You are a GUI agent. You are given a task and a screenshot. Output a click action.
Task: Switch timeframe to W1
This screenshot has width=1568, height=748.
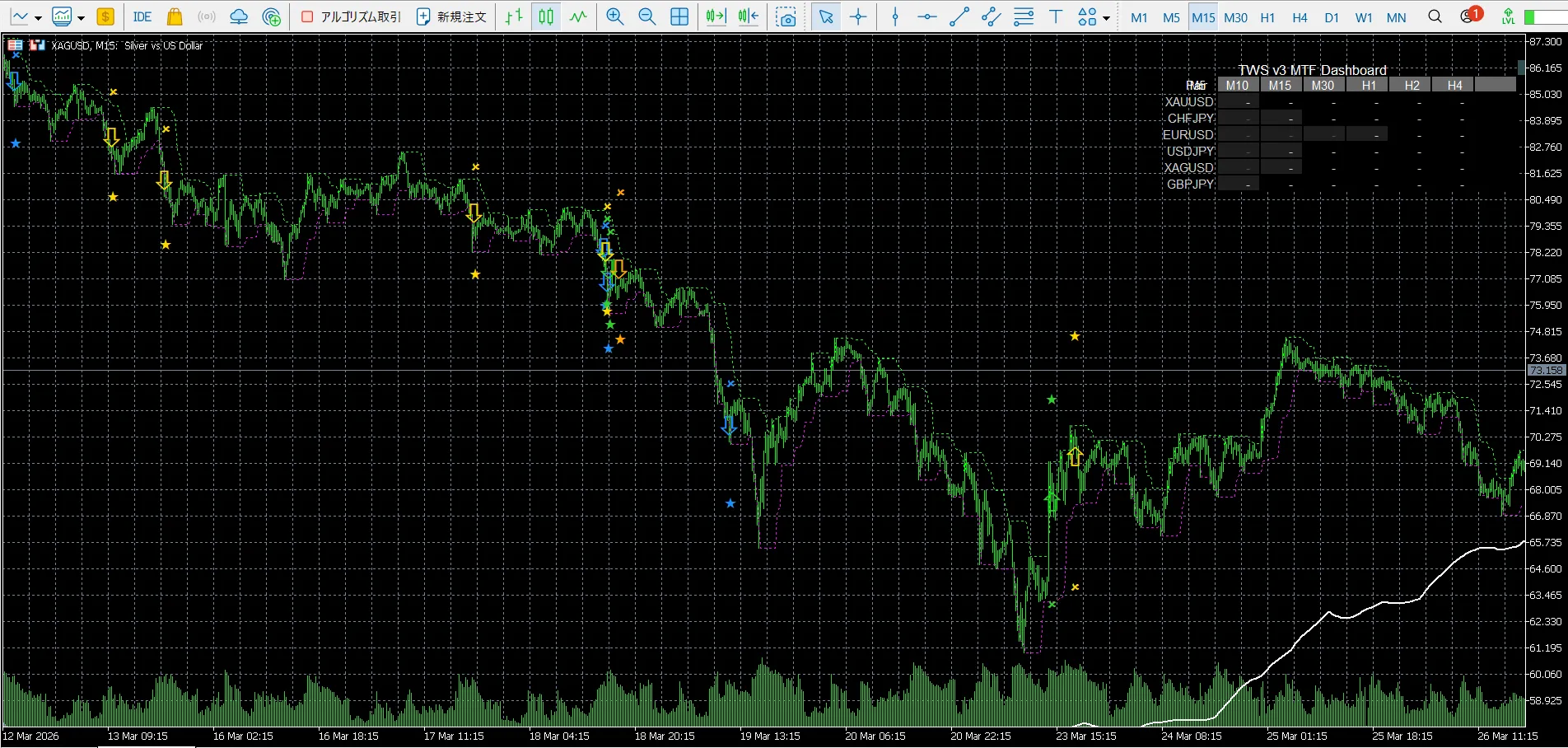coord(1364,17)
